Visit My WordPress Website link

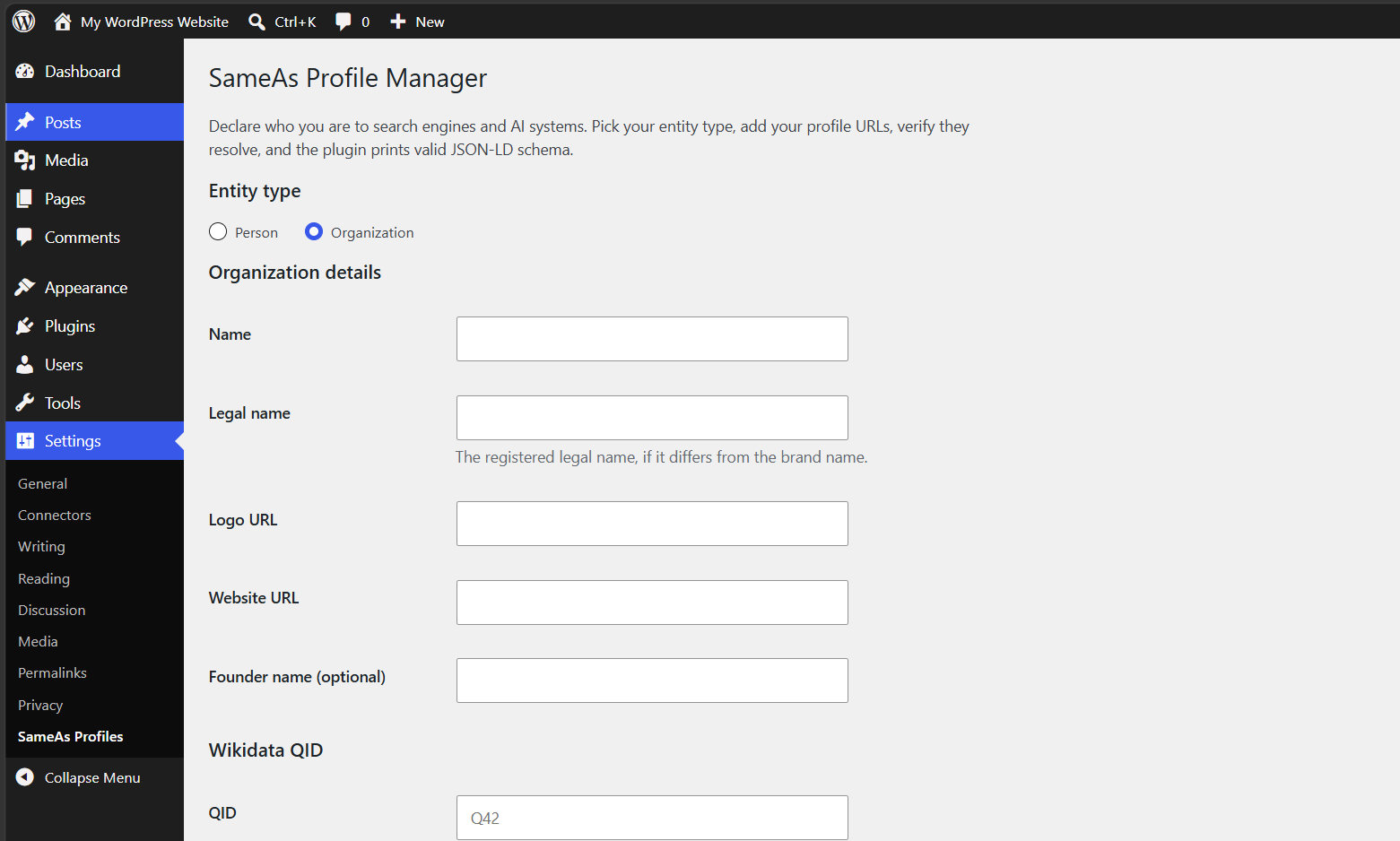[x=154, y=22]
